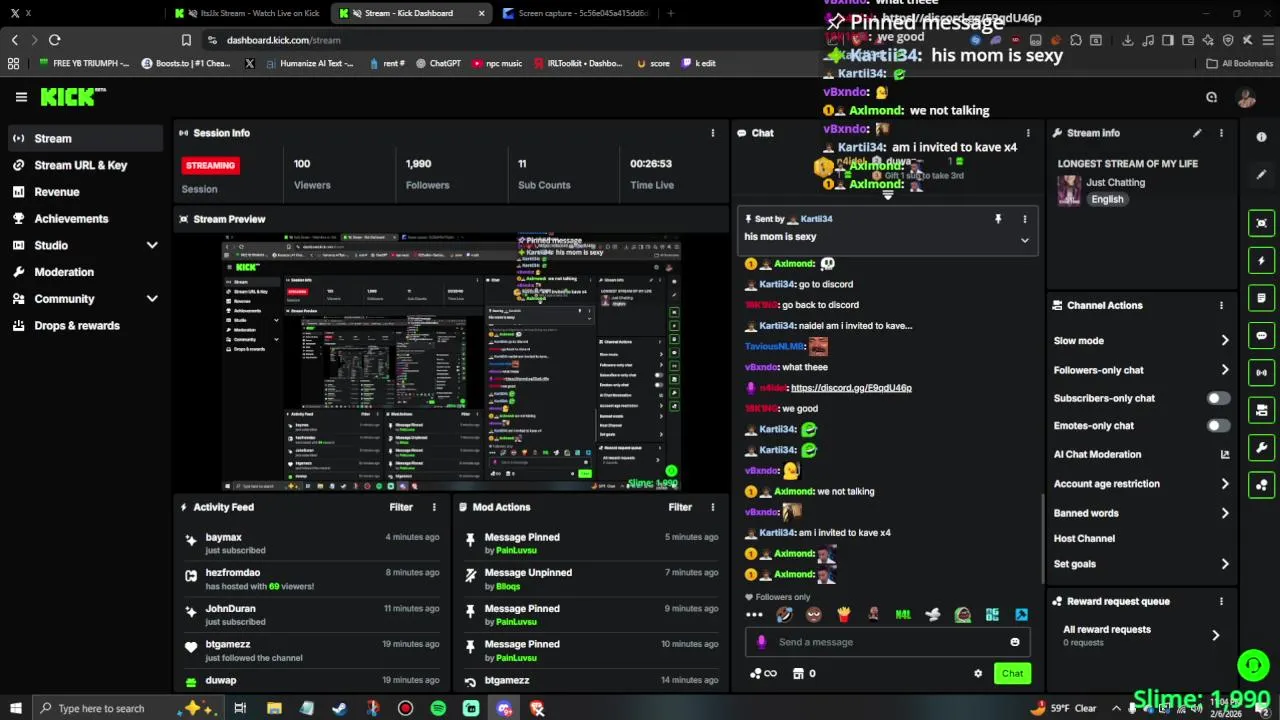Open more emotes ellipsis
The height and width of the screenshot is (720, 1280).
[754, 615]
